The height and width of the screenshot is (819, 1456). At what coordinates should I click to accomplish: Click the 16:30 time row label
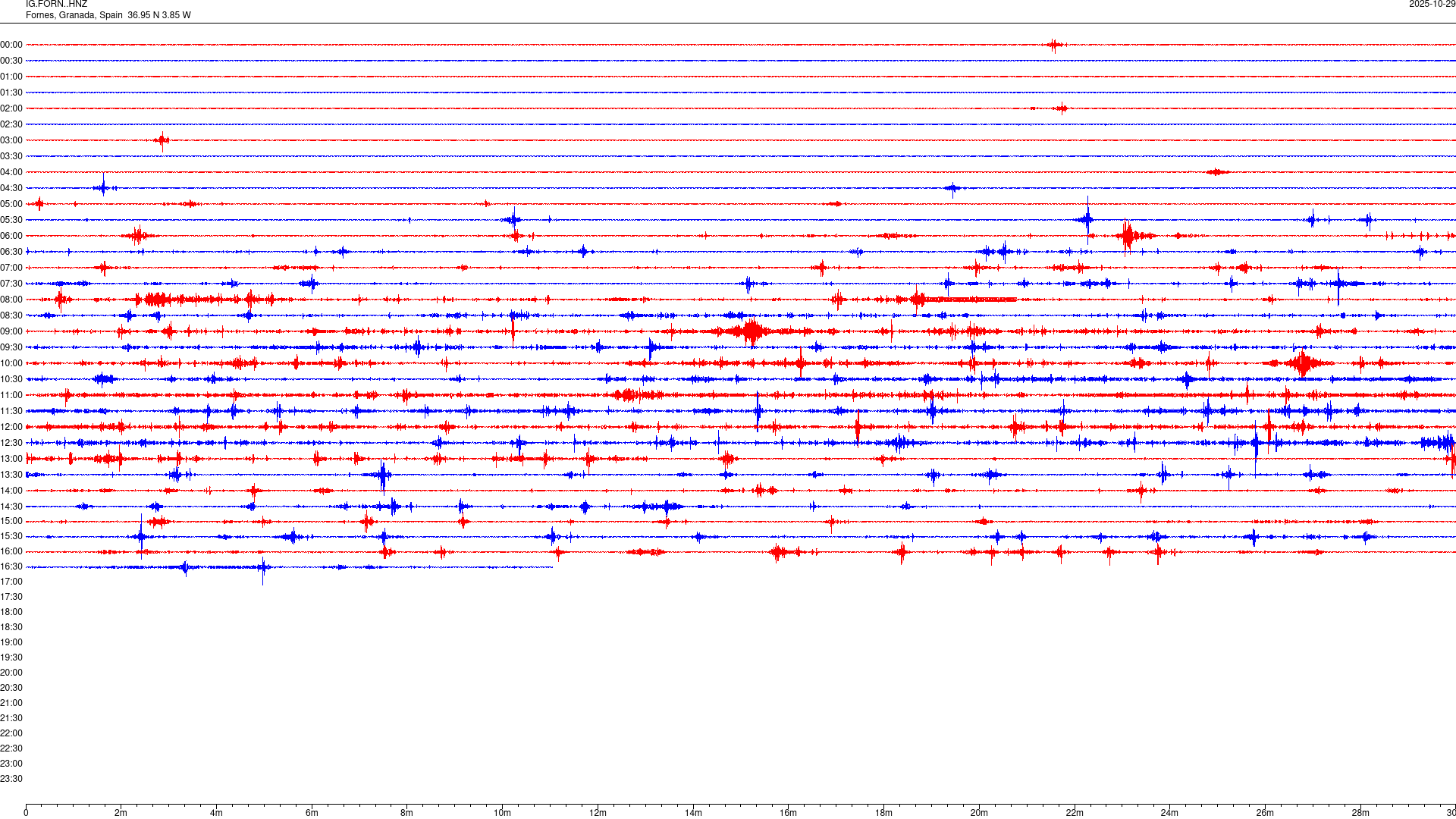[x=11, y=566]
